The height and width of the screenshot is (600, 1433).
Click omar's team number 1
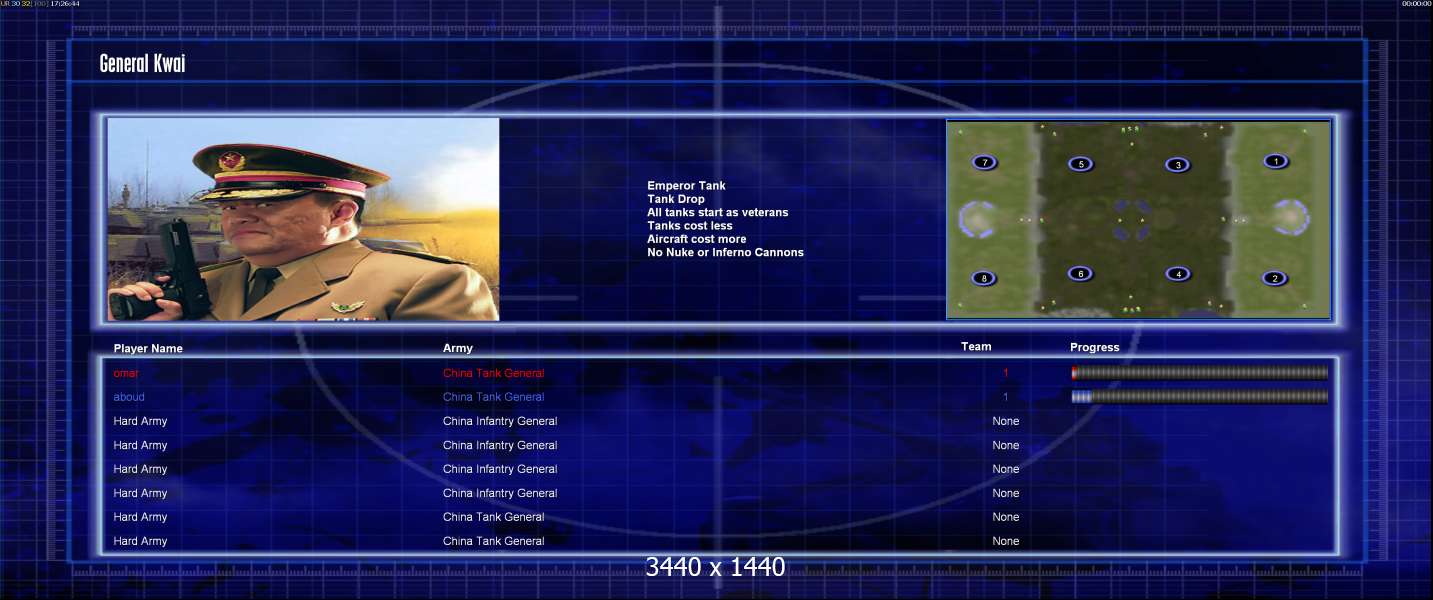pyautogui.click(x=1006, y=373)
